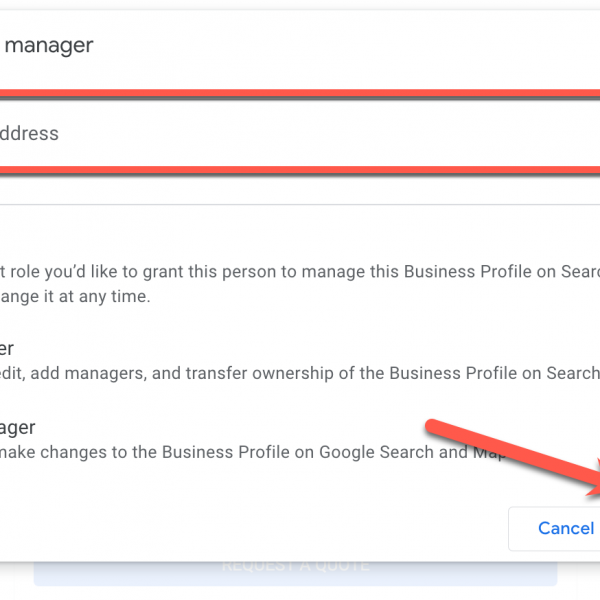Click the empty dialog area left of Cancel
Image resolution: width=600 pixels, height=600 pixels.
[250, 525]
